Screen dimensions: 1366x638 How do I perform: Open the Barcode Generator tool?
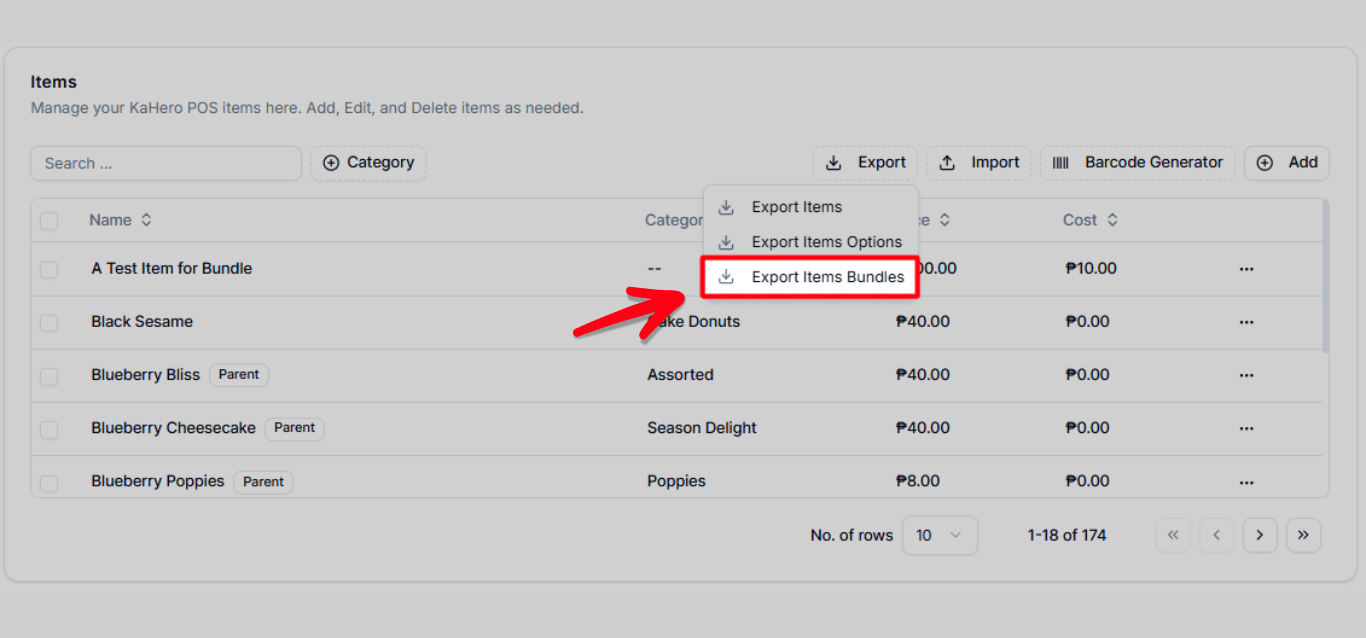[x=1138, y=163]
